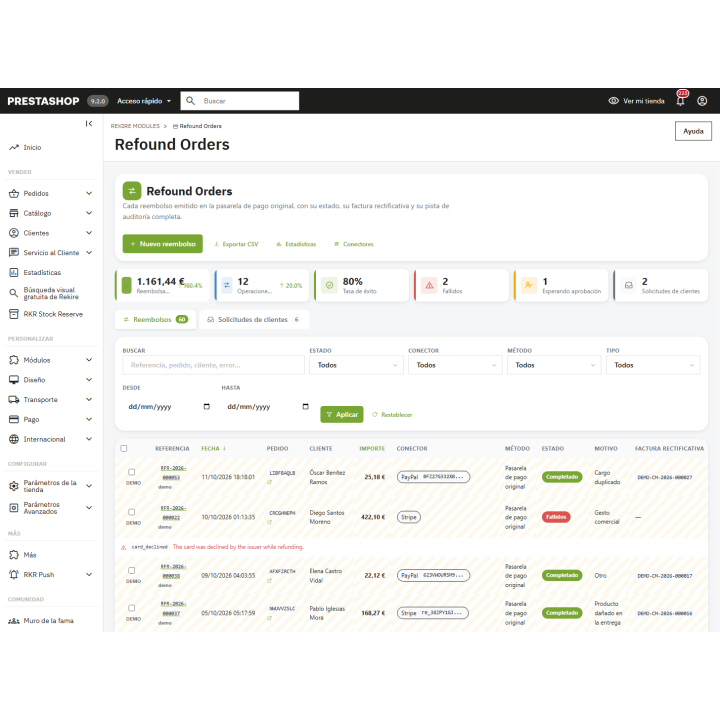Click the Desde date field
720x720 pixels.
[169, 406]
